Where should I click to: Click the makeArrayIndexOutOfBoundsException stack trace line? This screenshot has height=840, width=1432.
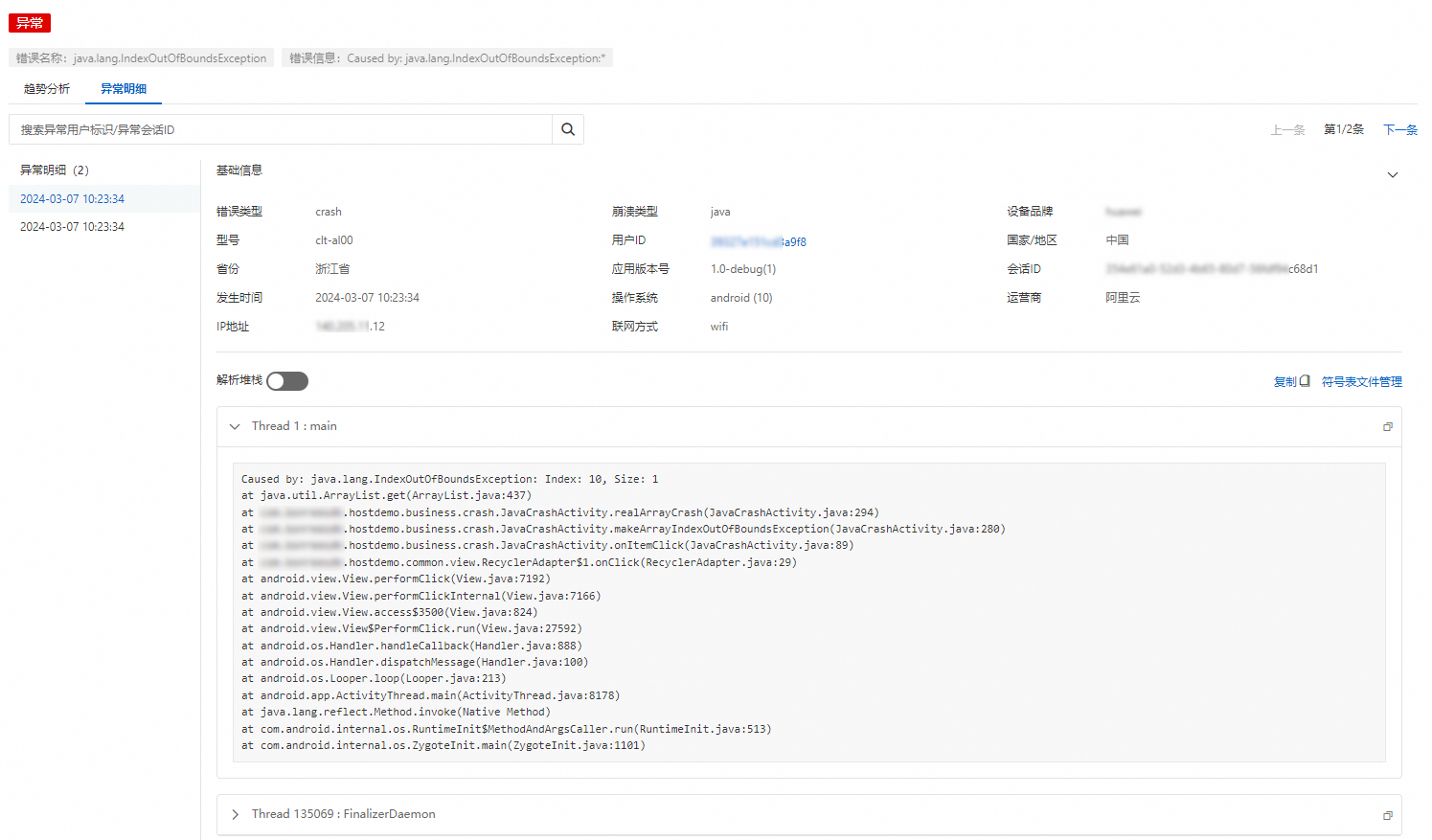pyautogui.click(x=624, y=529)
